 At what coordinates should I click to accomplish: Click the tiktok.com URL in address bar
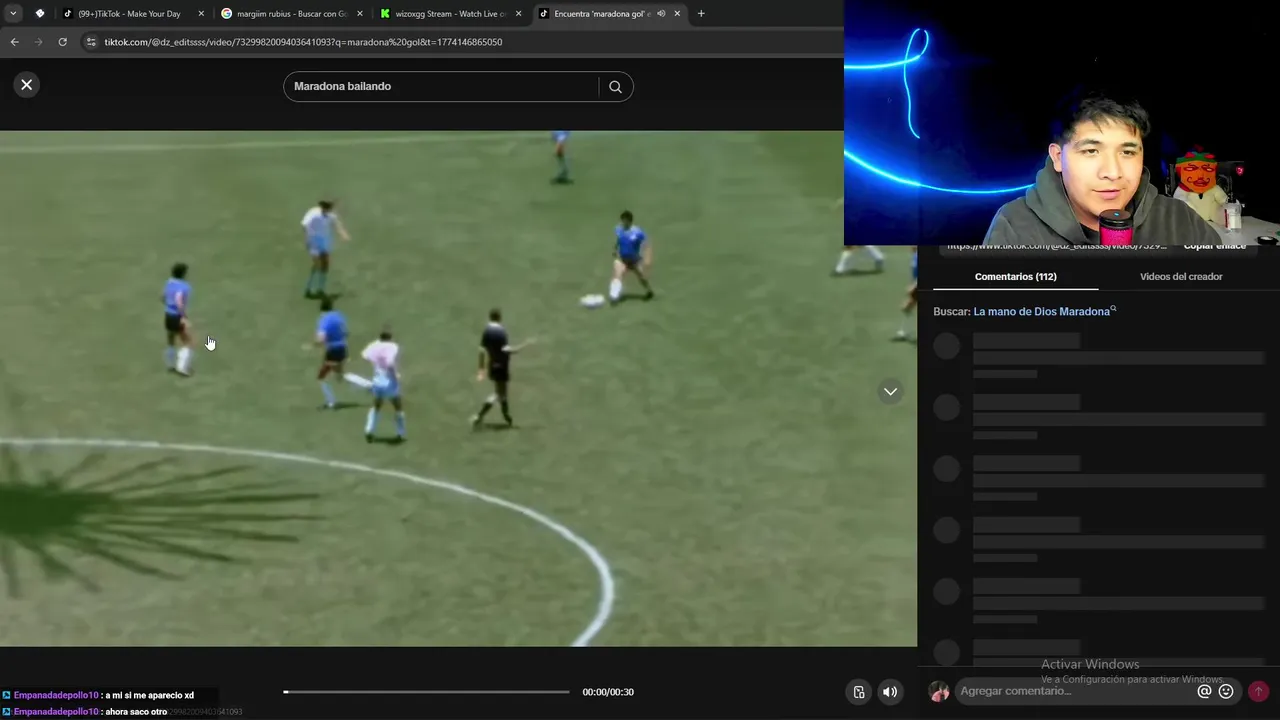tap(303, 42)
